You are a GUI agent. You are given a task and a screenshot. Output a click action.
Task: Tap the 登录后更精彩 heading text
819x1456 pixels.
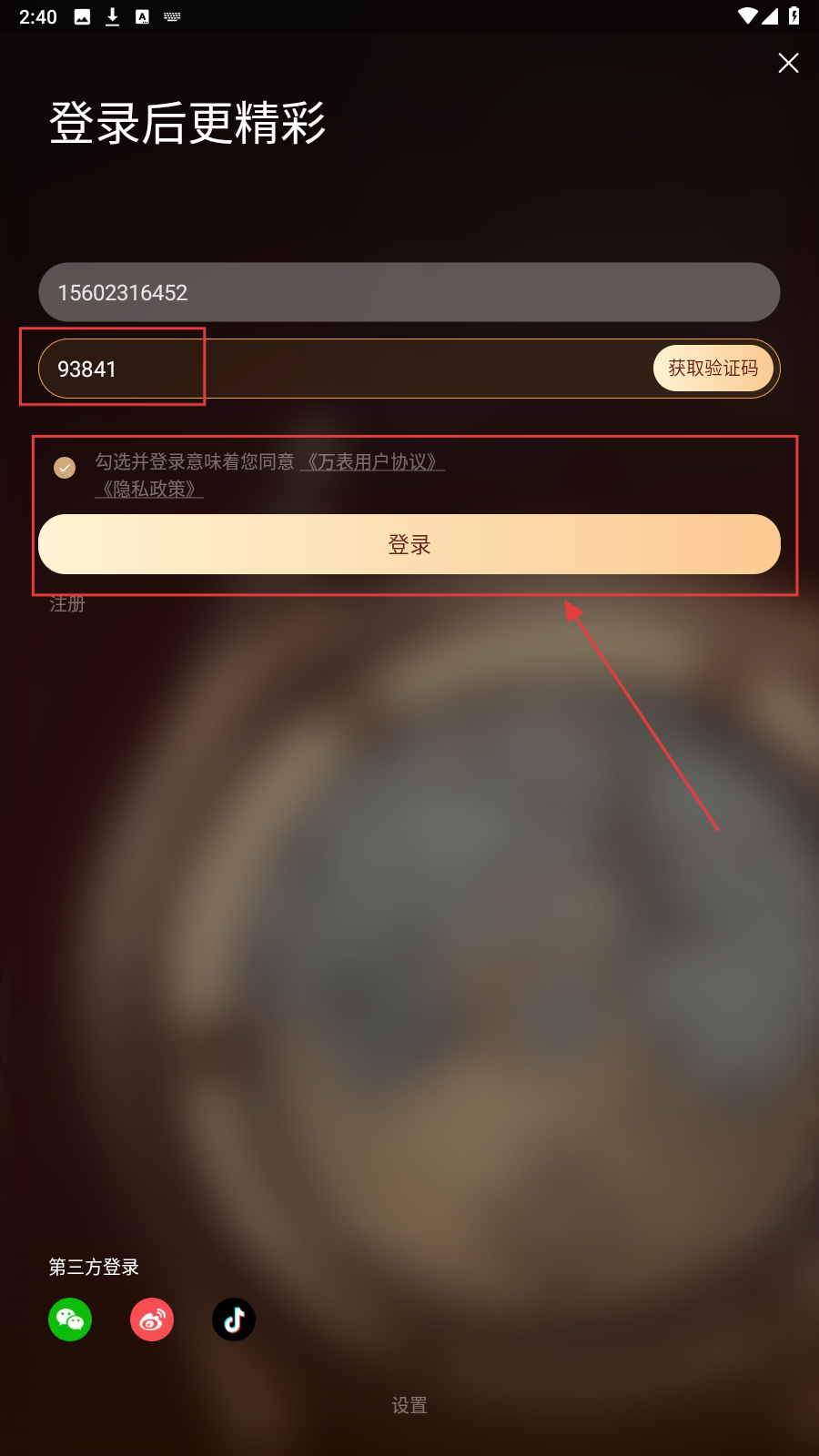[x=187, y=123]
